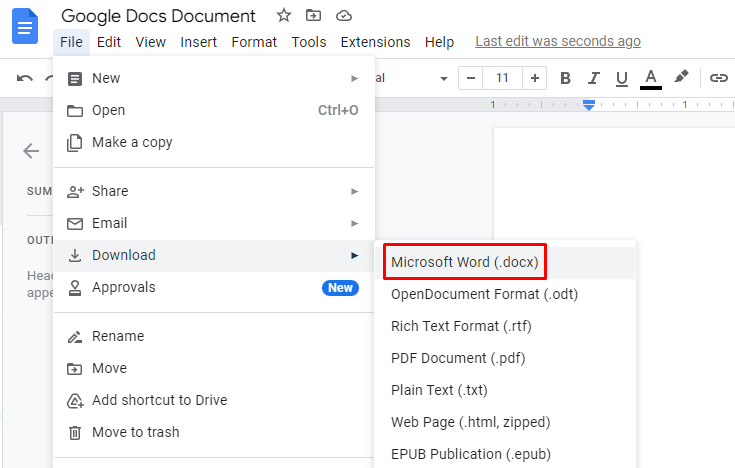Toggle italic formatting

tap(593, 78)
